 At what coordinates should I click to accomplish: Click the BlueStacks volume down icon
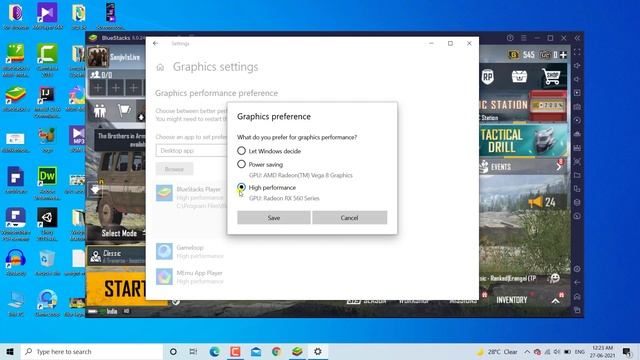coord(577,79)
